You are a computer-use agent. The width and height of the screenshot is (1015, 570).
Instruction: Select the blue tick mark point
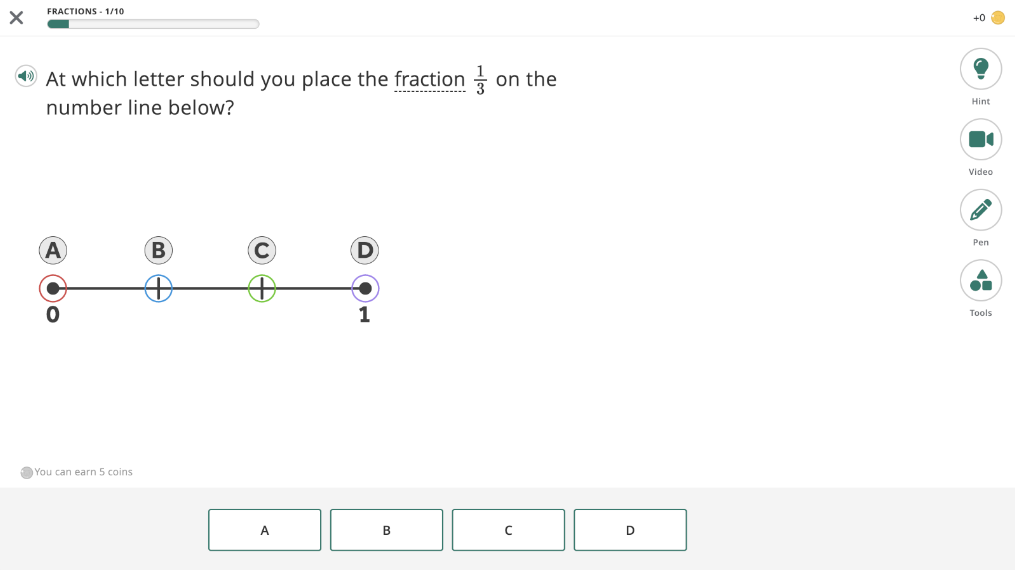tap(158, 289)
